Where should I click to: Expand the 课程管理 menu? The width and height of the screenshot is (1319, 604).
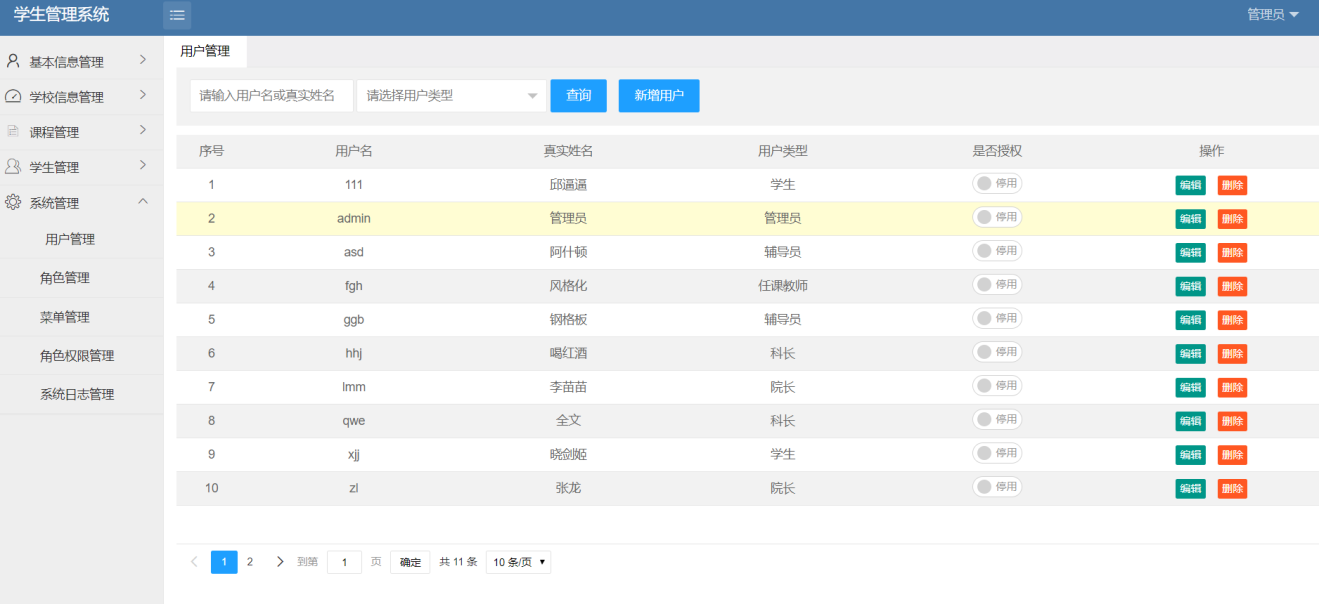tap(82, 132)
